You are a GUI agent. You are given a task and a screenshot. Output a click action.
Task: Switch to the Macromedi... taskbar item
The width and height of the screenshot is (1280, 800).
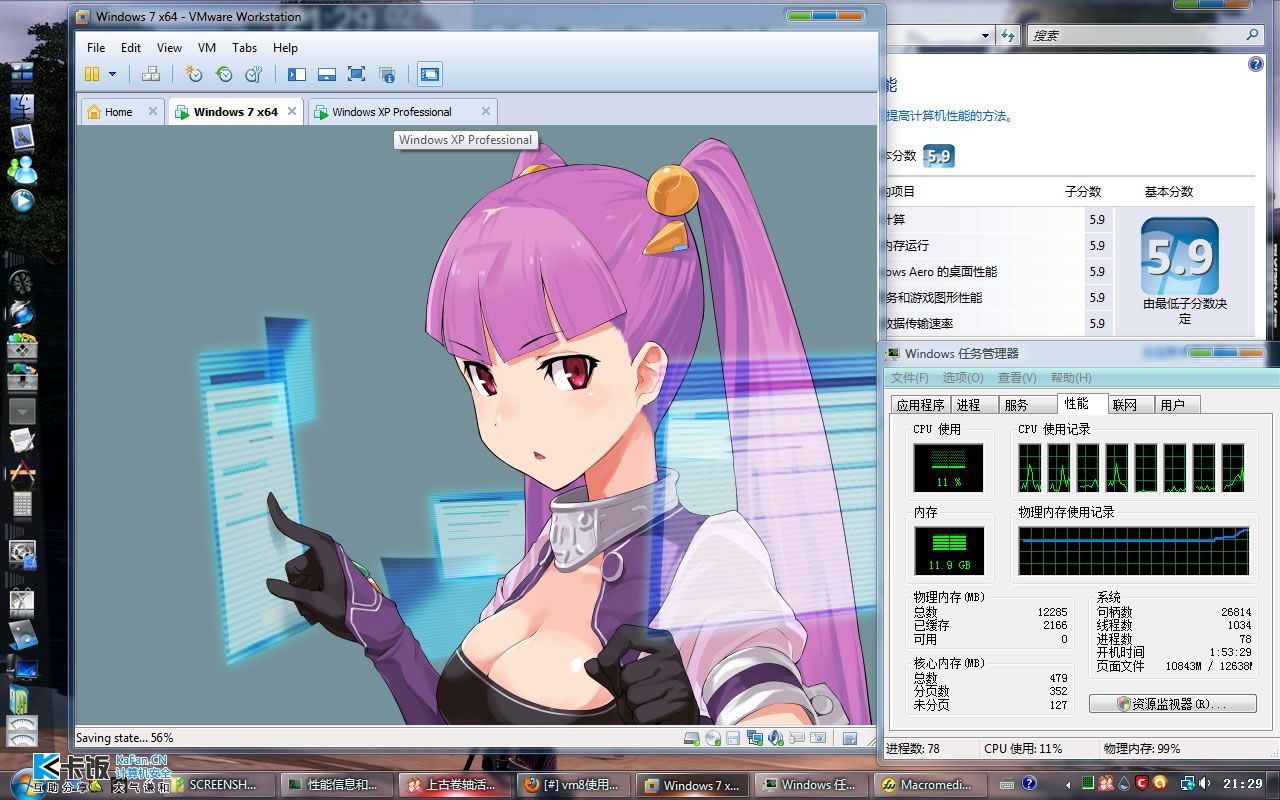930,785
